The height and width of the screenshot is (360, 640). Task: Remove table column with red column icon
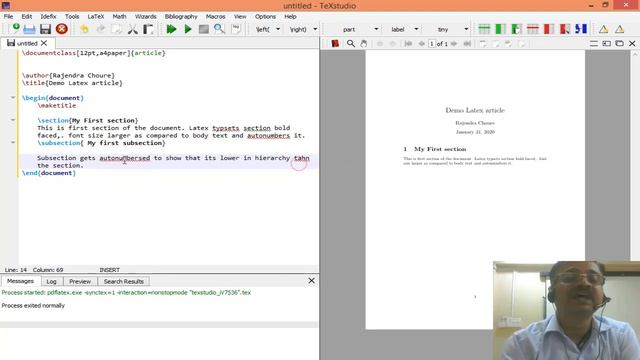[x=549, y=29]
